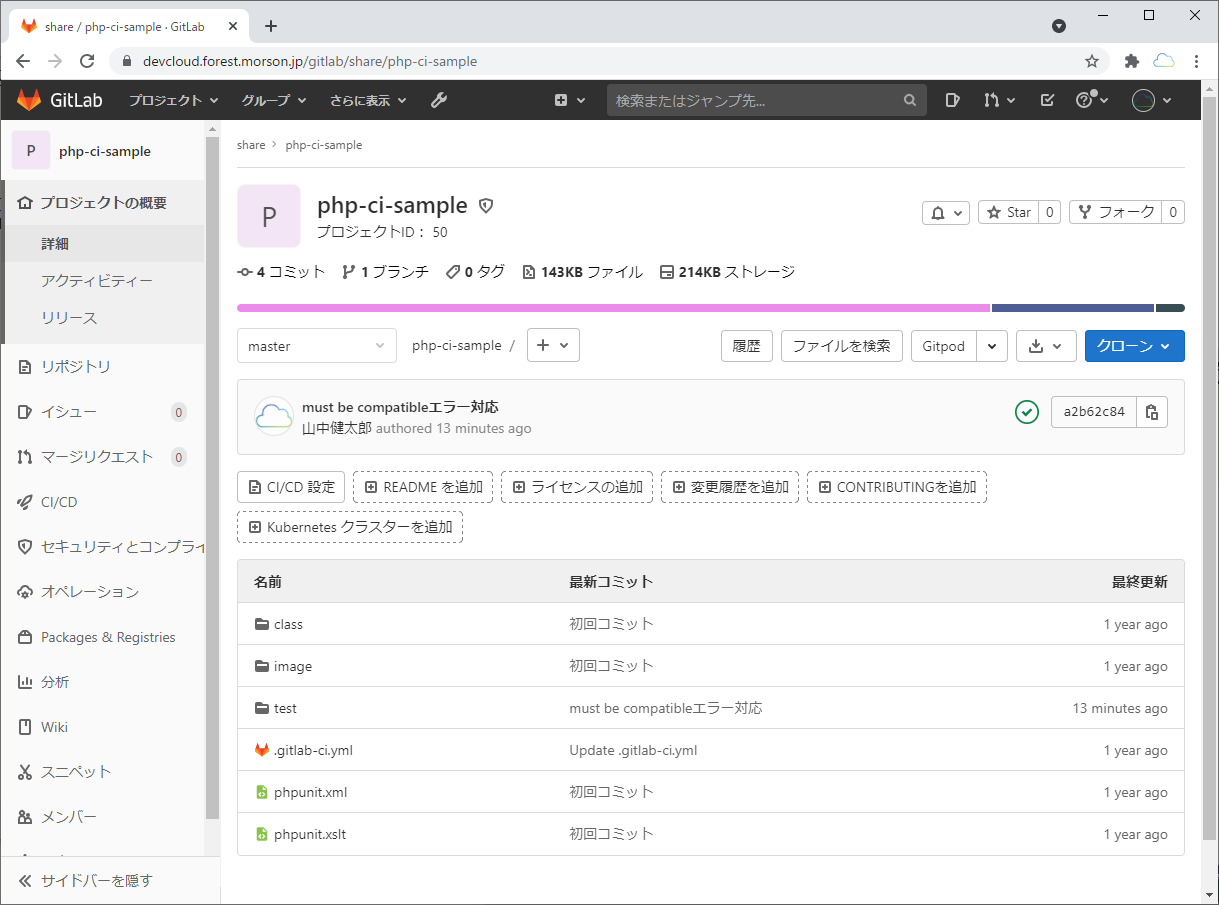Viewport: 1219px width, 905px height.
Task: Click the GitLab fox logo
Action: [x=29, y=100]
